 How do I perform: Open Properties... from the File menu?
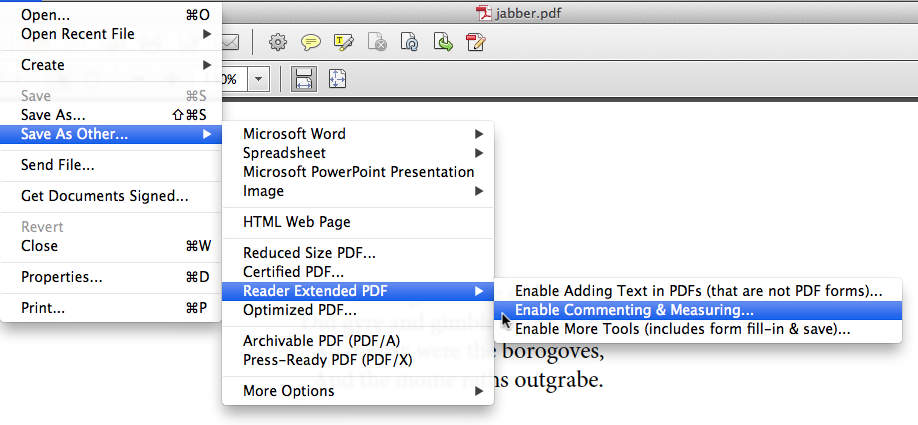click(x=111, y=277)
